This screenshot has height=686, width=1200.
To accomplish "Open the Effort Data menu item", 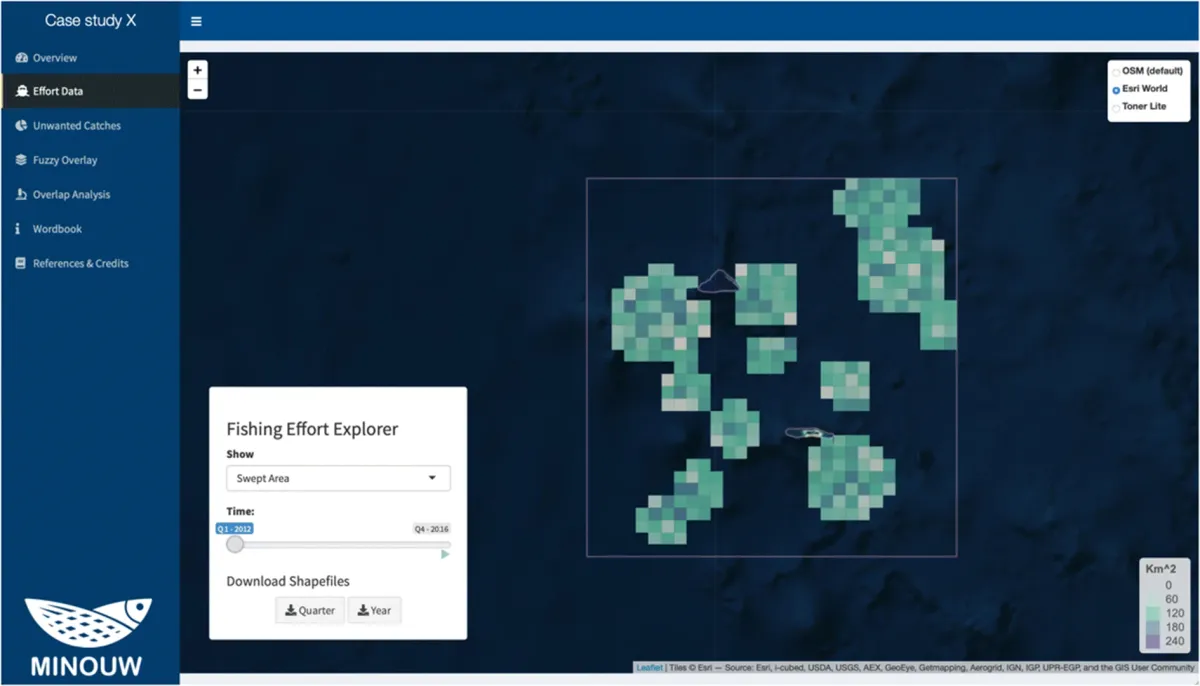I will [90, 91].
